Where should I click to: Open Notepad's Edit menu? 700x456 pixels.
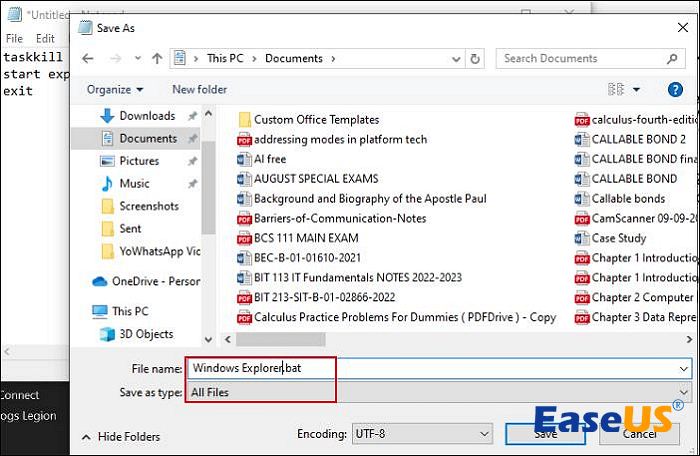45,38
